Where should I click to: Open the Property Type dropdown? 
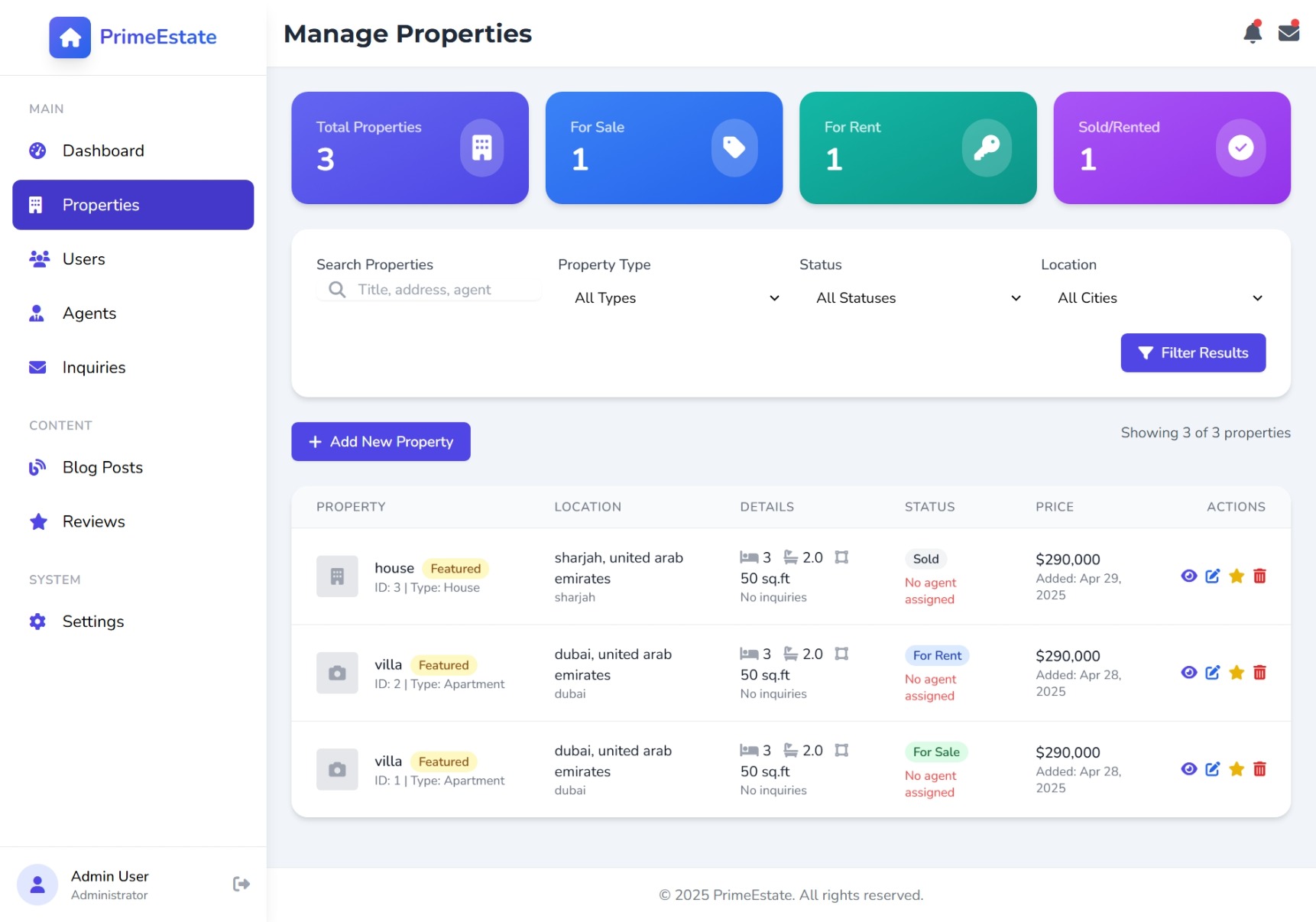pos(676,298)
